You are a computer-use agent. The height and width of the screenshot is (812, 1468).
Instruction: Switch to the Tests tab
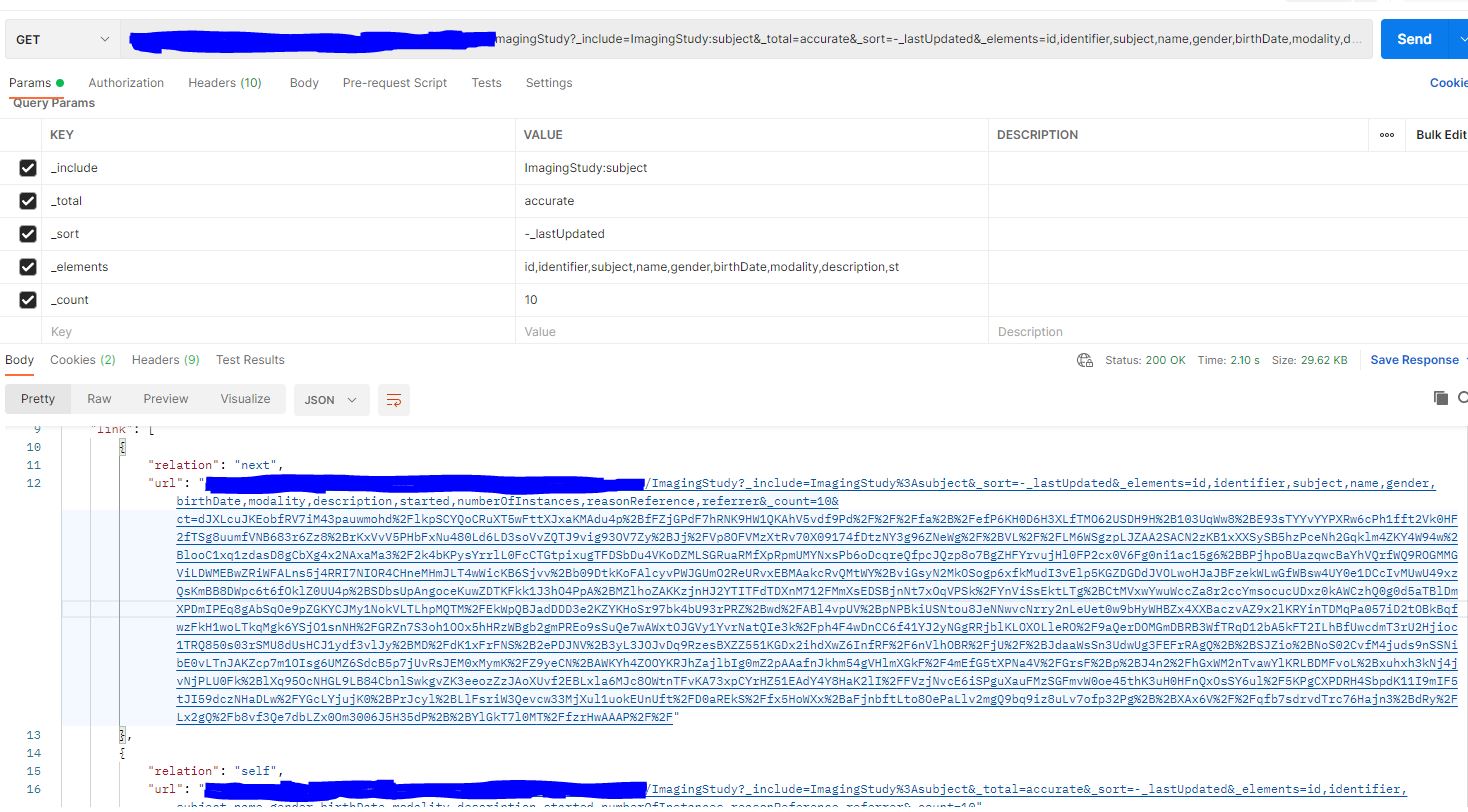tap(486, 82)
